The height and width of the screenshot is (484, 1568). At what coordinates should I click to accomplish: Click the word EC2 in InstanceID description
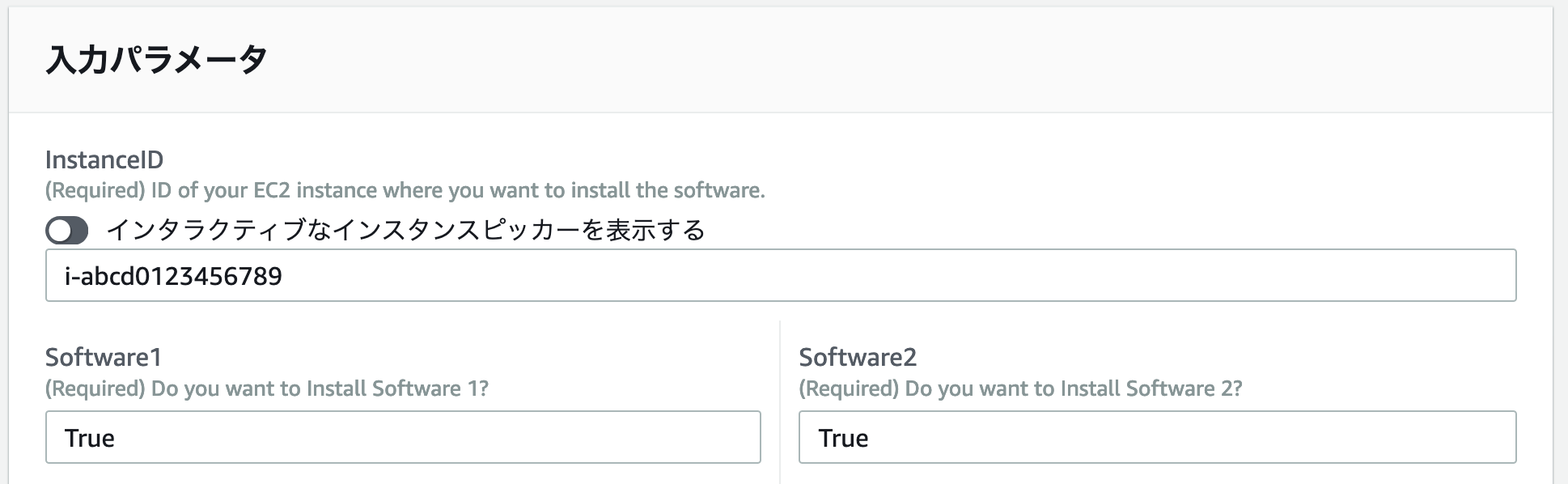[x=273, y=190]
